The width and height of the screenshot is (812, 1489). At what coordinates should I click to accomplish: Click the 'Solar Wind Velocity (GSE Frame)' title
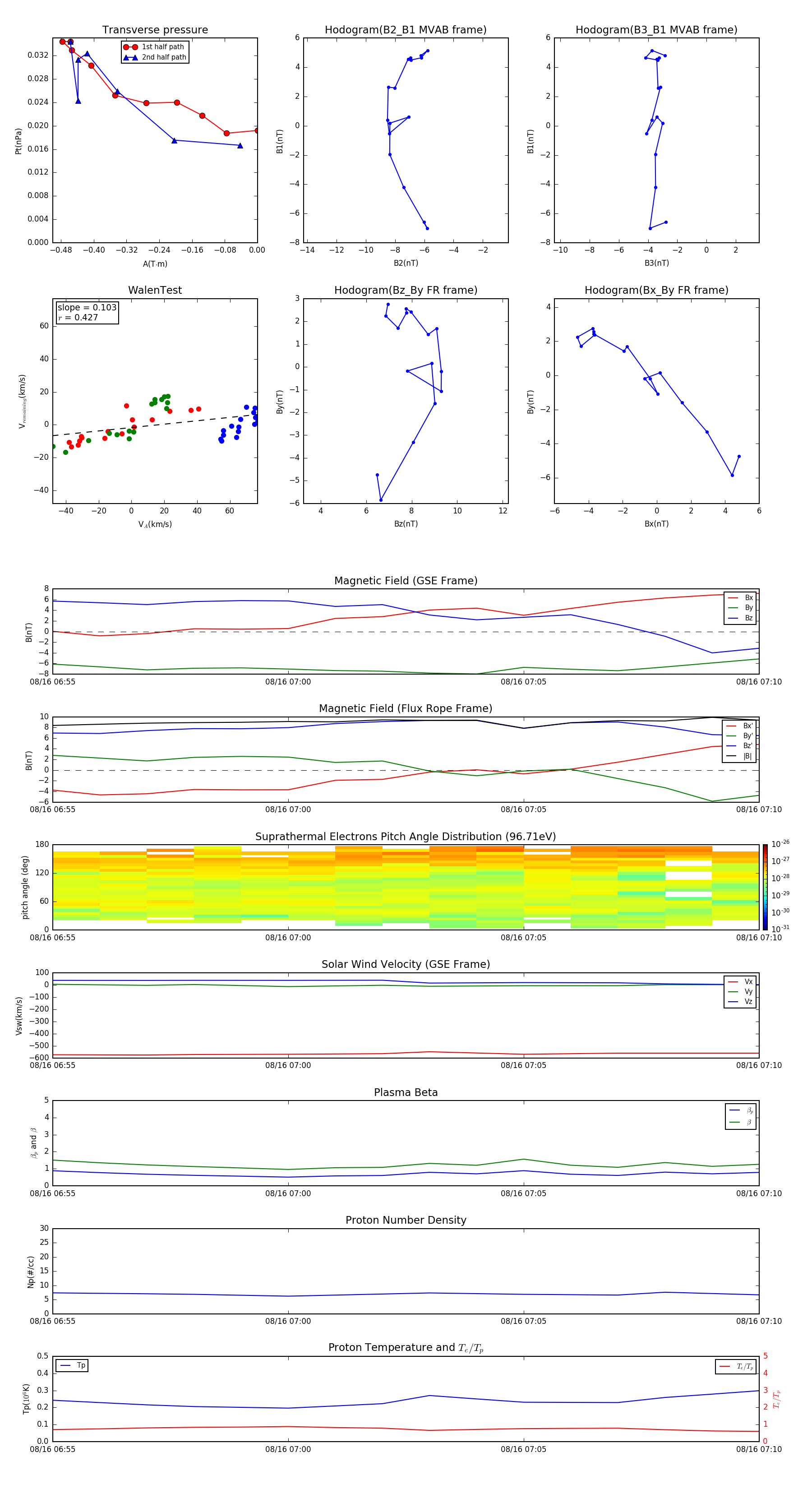pos(406,965)
